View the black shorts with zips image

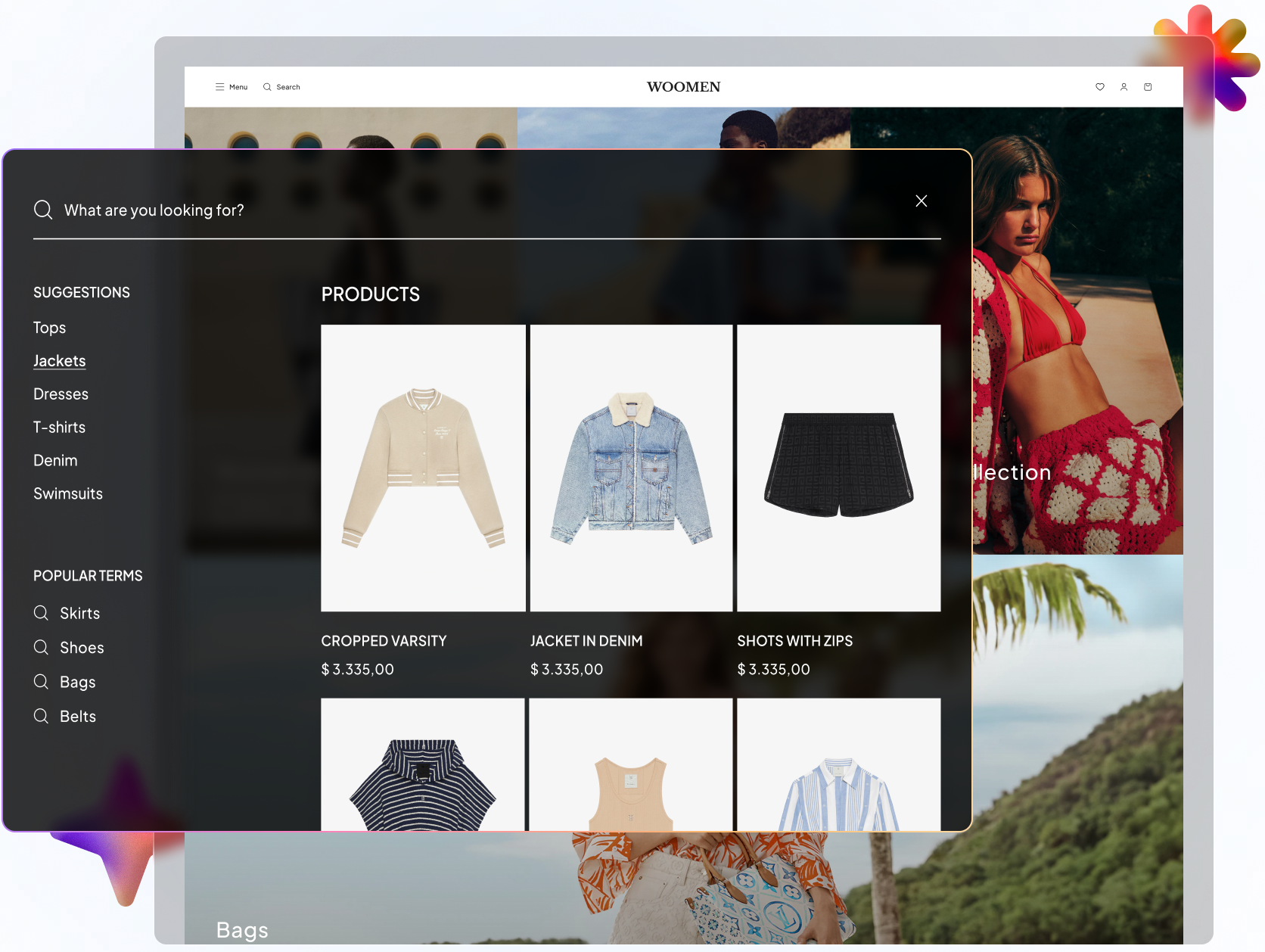point(838,468)
